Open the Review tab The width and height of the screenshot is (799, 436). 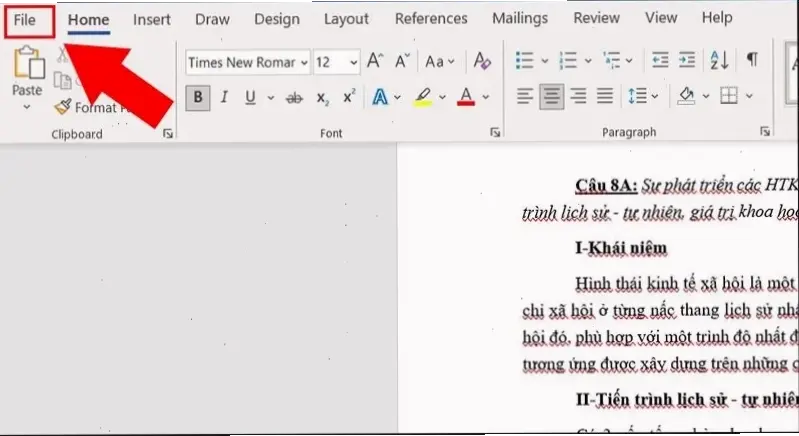tap(596, 18)
